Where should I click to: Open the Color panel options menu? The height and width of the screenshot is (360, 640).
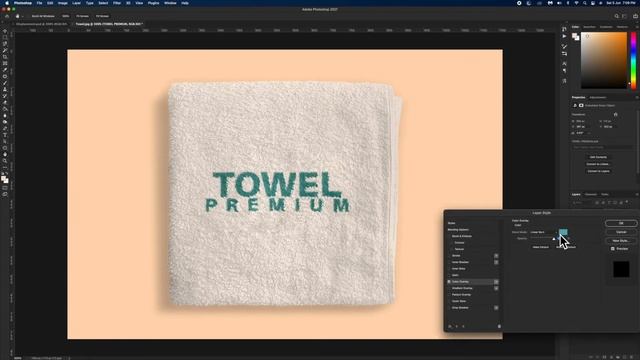(x=637, y=27)
